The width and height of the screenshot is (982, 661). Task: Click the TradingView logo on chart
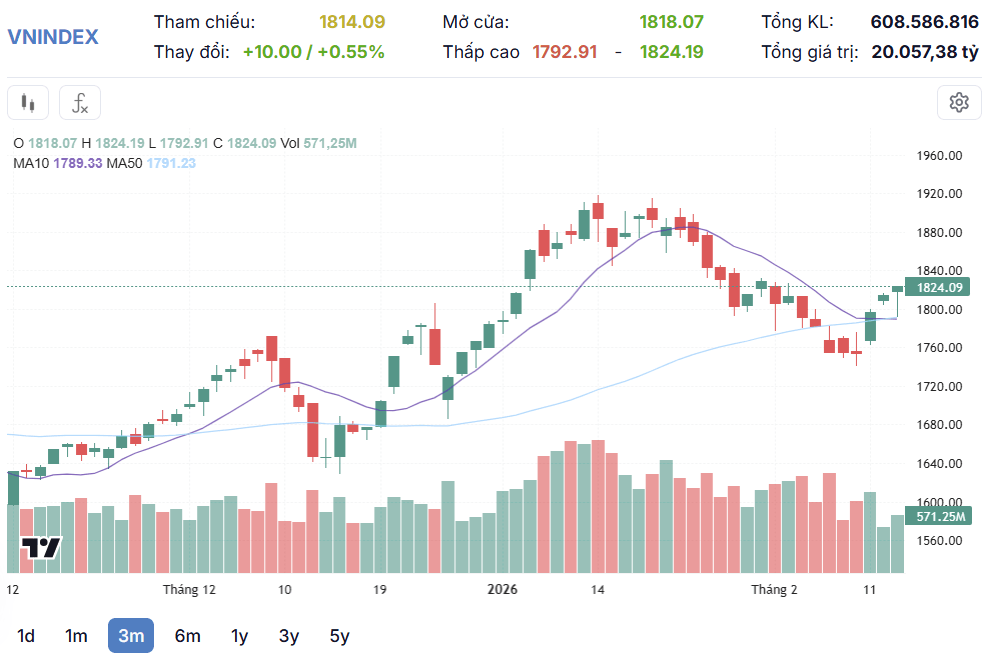[x=41, y=548]
